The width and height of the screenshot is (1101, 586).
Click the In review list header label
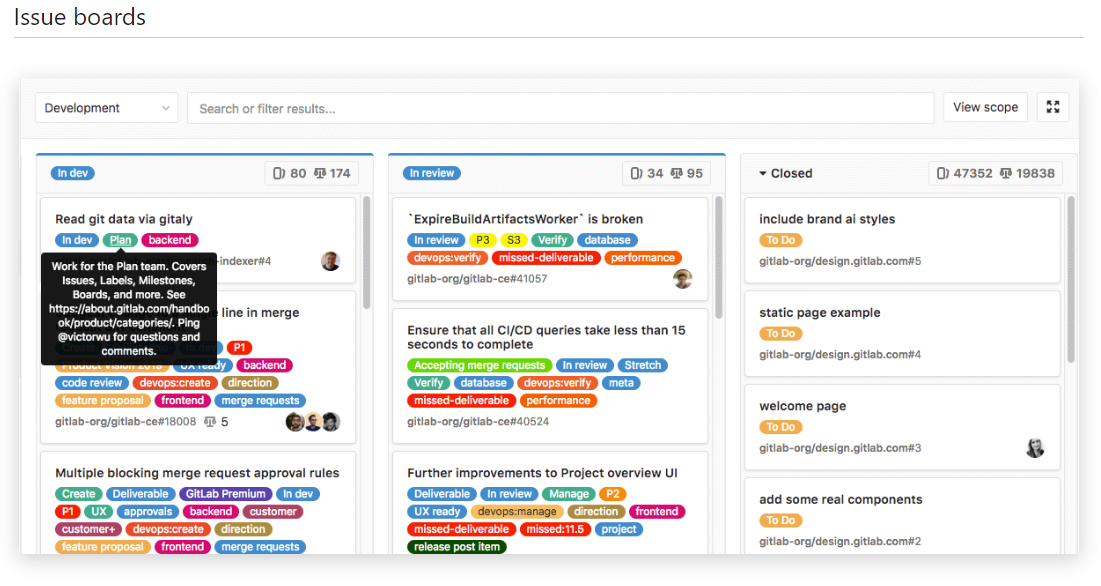pyautogui.click(x=432, y=173)
